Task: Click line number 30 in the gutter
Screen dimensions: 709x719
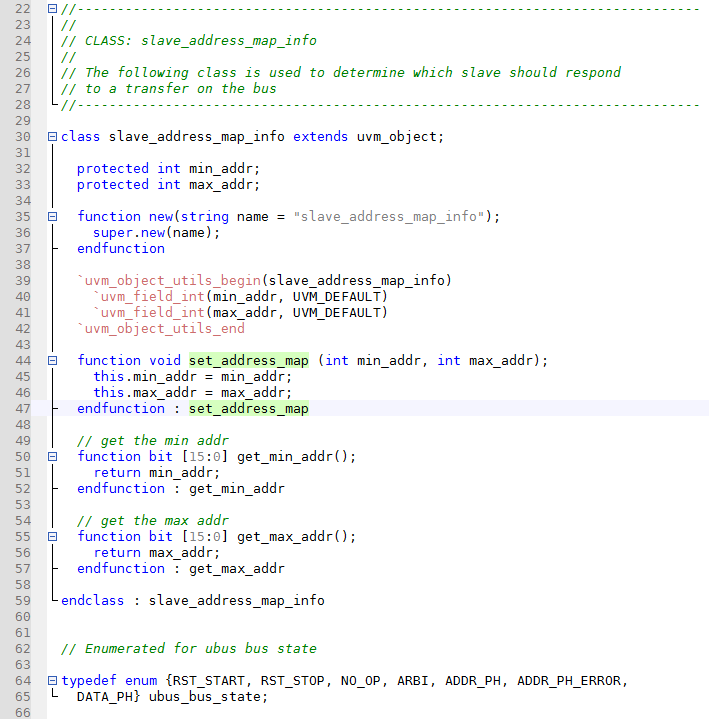Action: pyautogui.click(x=22, y=137)
